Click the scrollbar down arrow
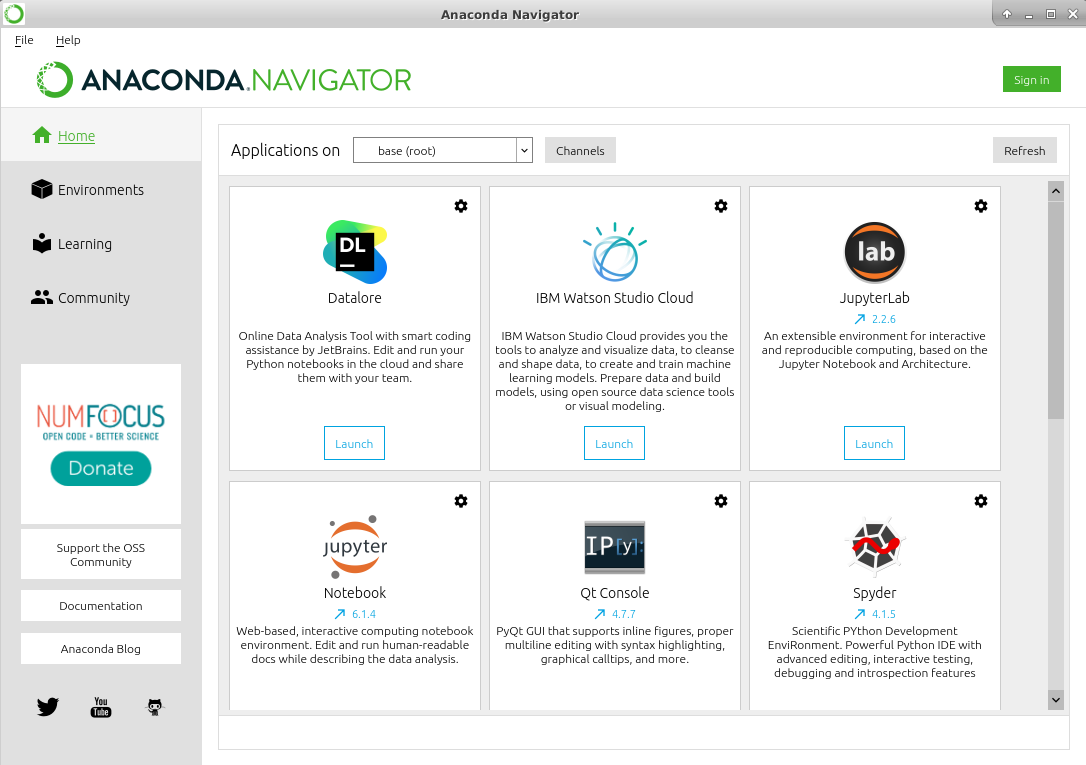 (x=1056, y=700)
